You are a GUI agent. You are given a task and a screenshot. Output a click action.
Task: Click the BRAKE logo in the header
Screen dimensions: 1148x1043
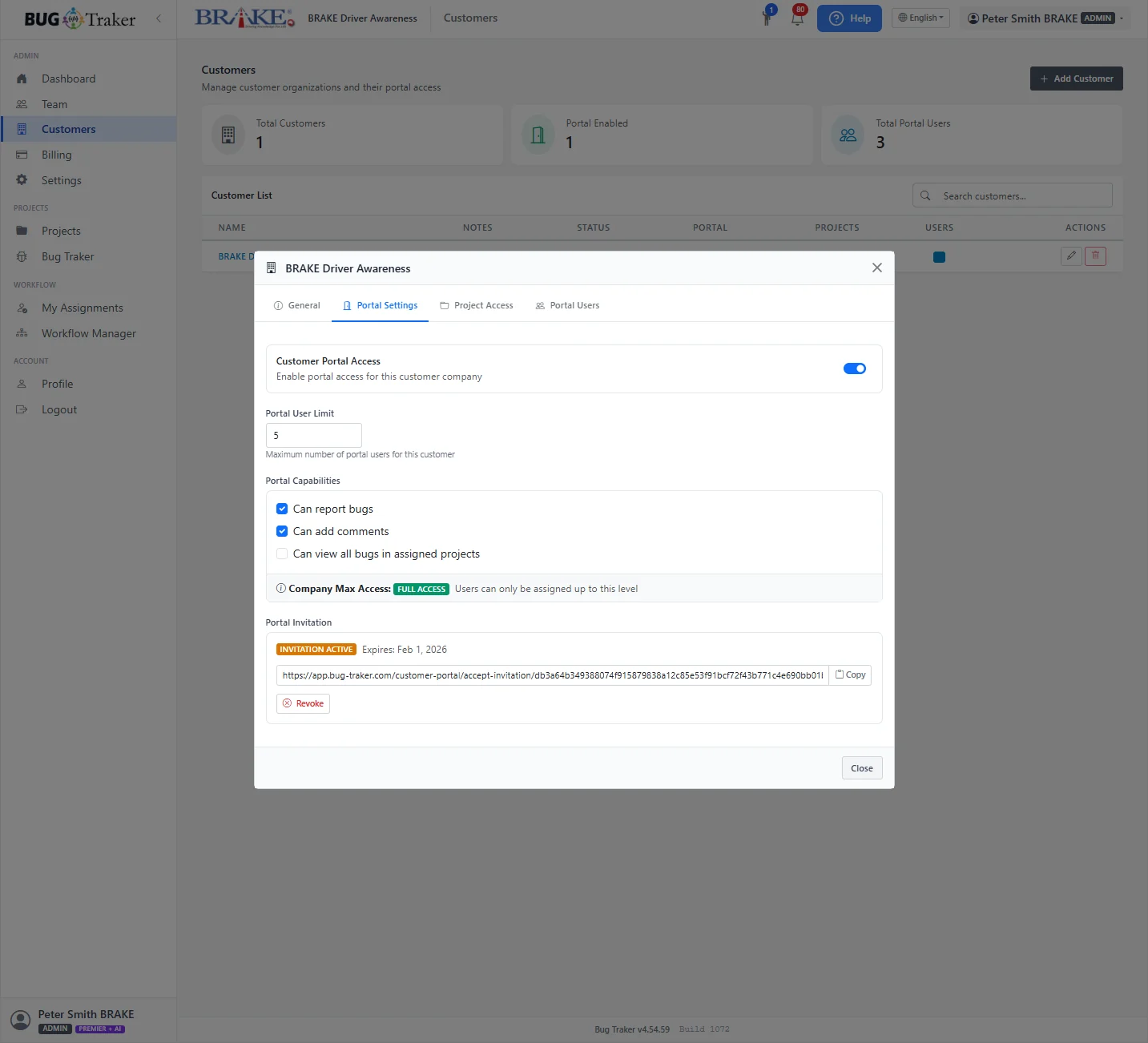(244, 18)
